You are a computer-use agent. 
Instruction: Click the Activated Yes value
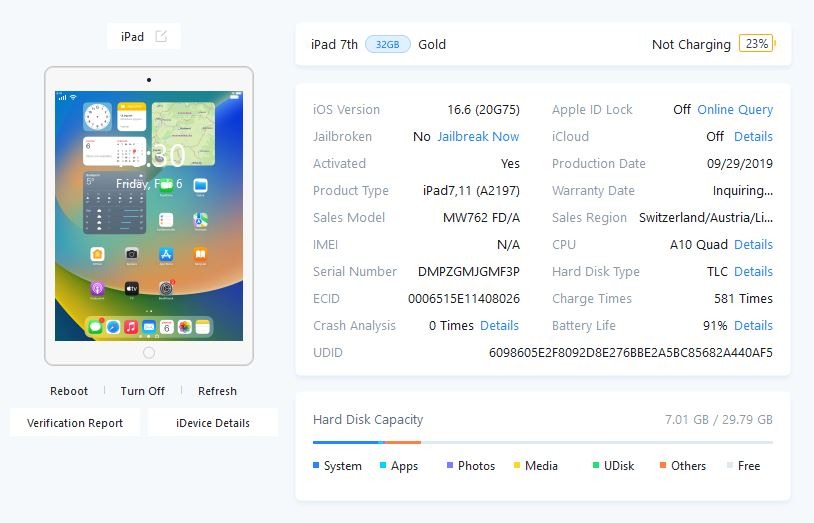click(x=510, y=164)
